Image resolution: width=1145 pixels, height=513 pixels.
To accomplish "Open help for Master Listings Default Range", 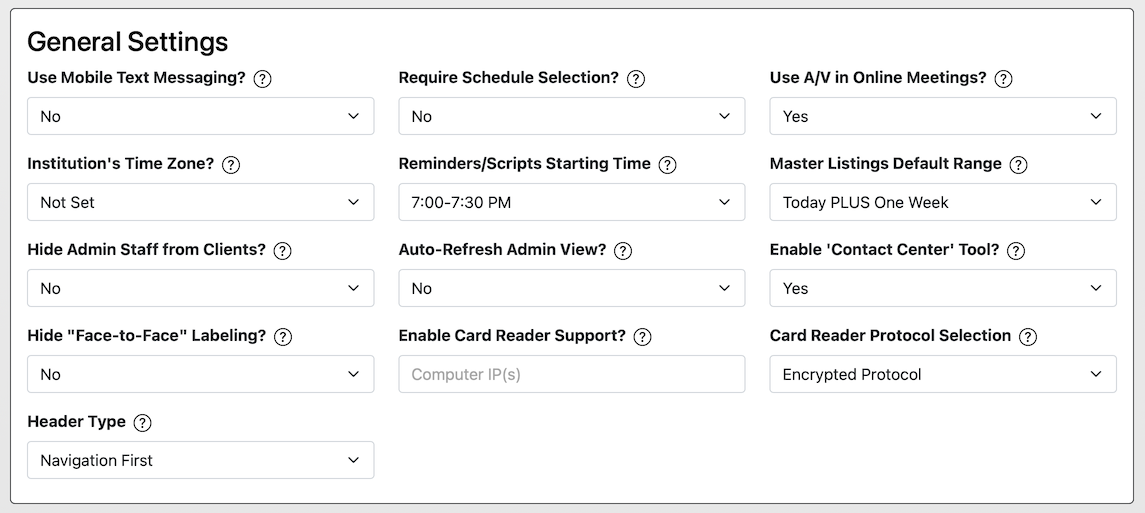I will pyautogui.click(x=1019, y=165).
